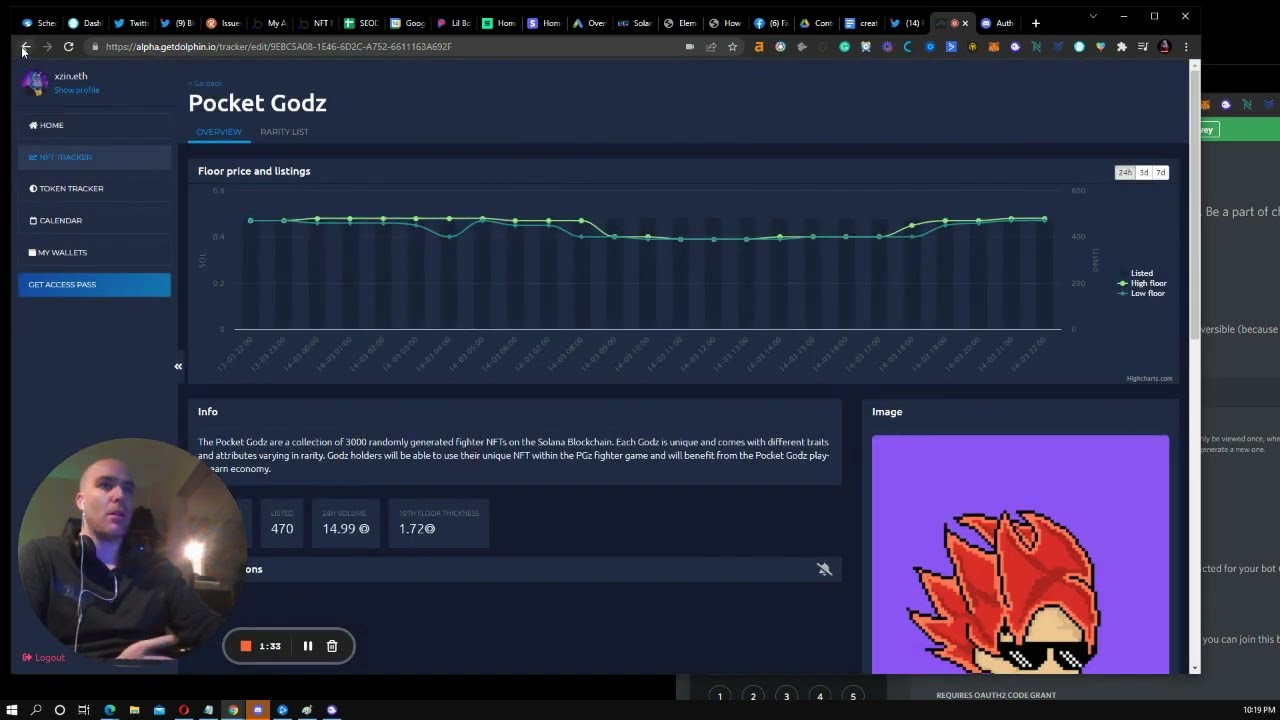Click the Pocket Godz NFT image

tap(1020, 554)
